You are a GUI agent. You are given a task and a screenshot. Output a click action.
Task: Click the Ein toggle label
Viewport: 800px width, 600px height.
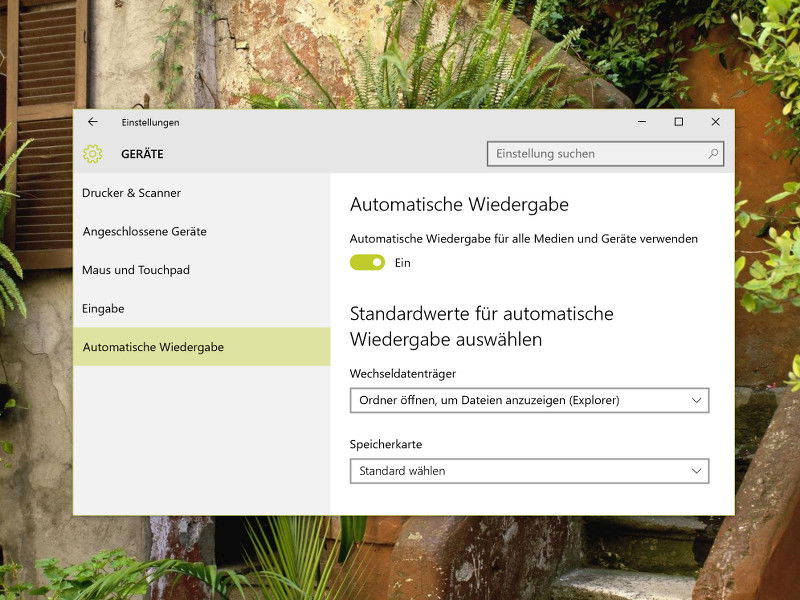403,263
